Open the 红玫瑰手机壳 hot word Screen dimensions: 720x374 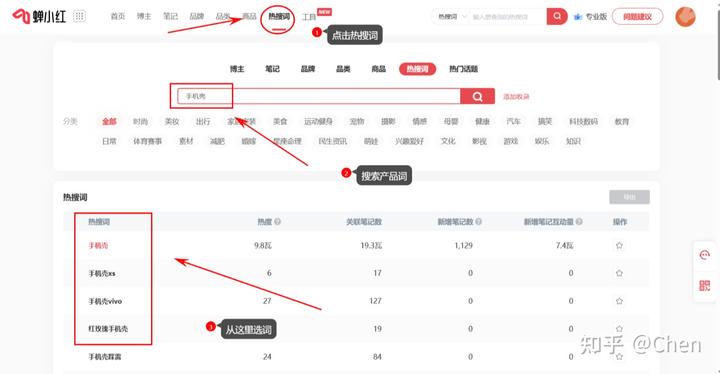(108, 329)
